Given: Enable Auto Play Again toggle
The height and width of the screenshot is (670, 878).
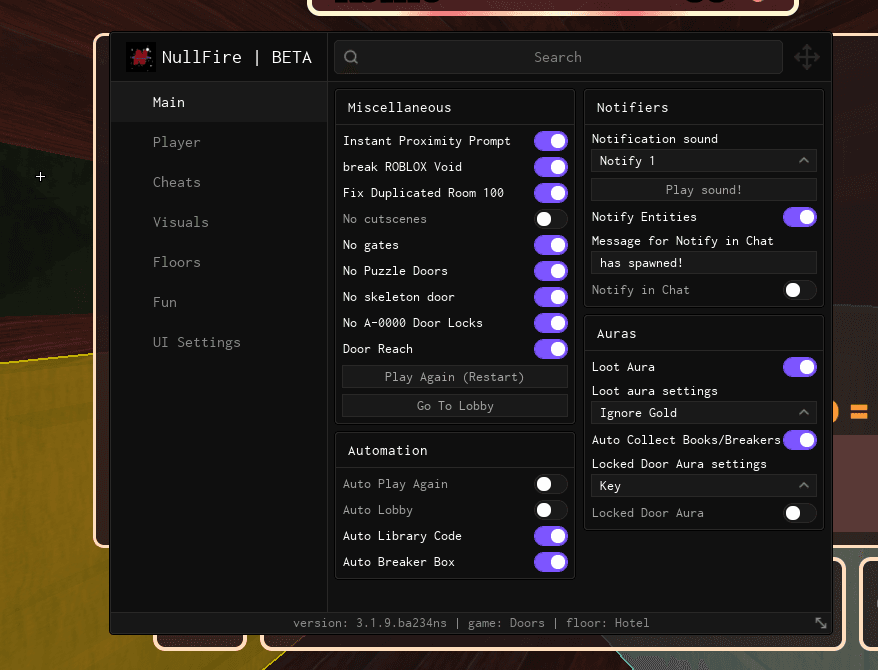Looking at the screenshot, I should click(x=550, y=484).
